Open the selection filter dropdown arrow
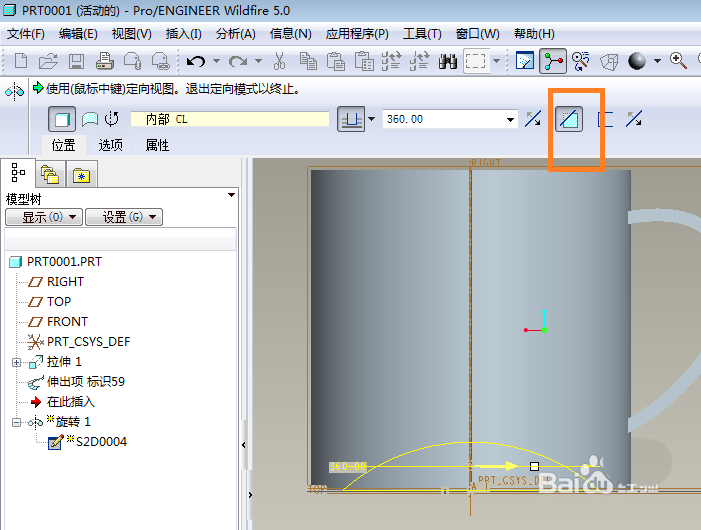The image size is (701, 530). point(496,61)
